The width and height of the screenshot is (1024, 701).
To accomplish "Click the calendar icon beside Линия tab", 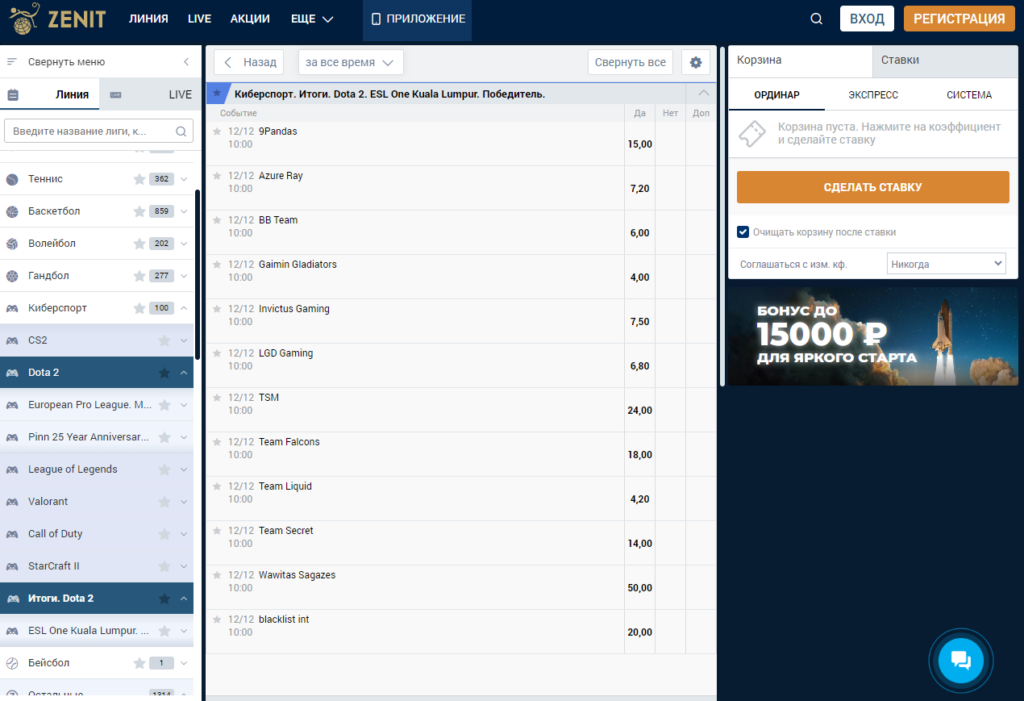I will 12,95.
